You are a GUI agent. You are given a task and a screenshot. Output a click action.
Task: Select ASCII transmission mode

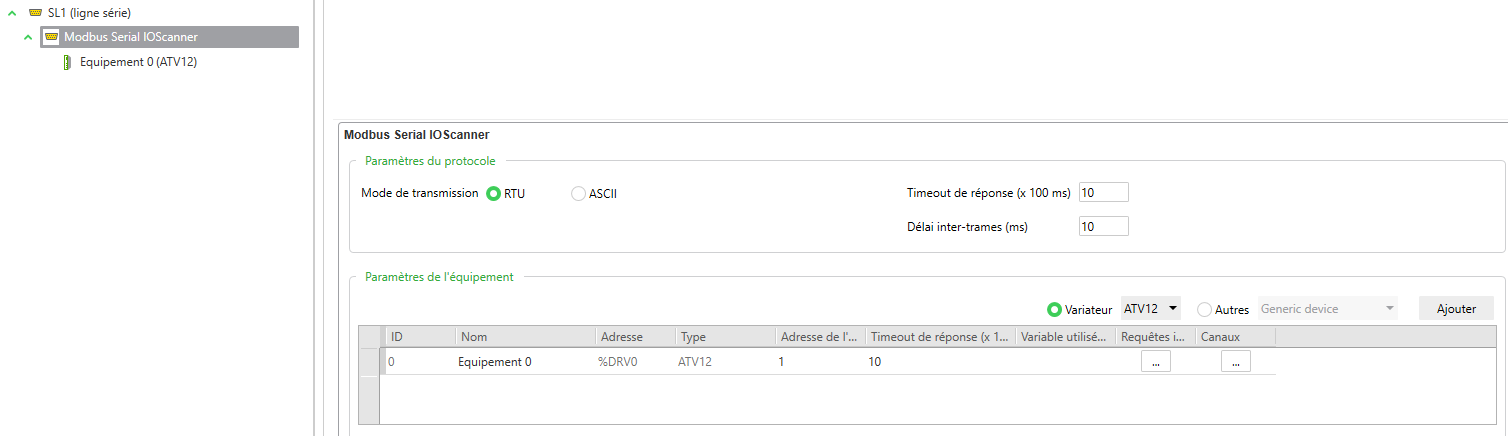pos(578,194)
